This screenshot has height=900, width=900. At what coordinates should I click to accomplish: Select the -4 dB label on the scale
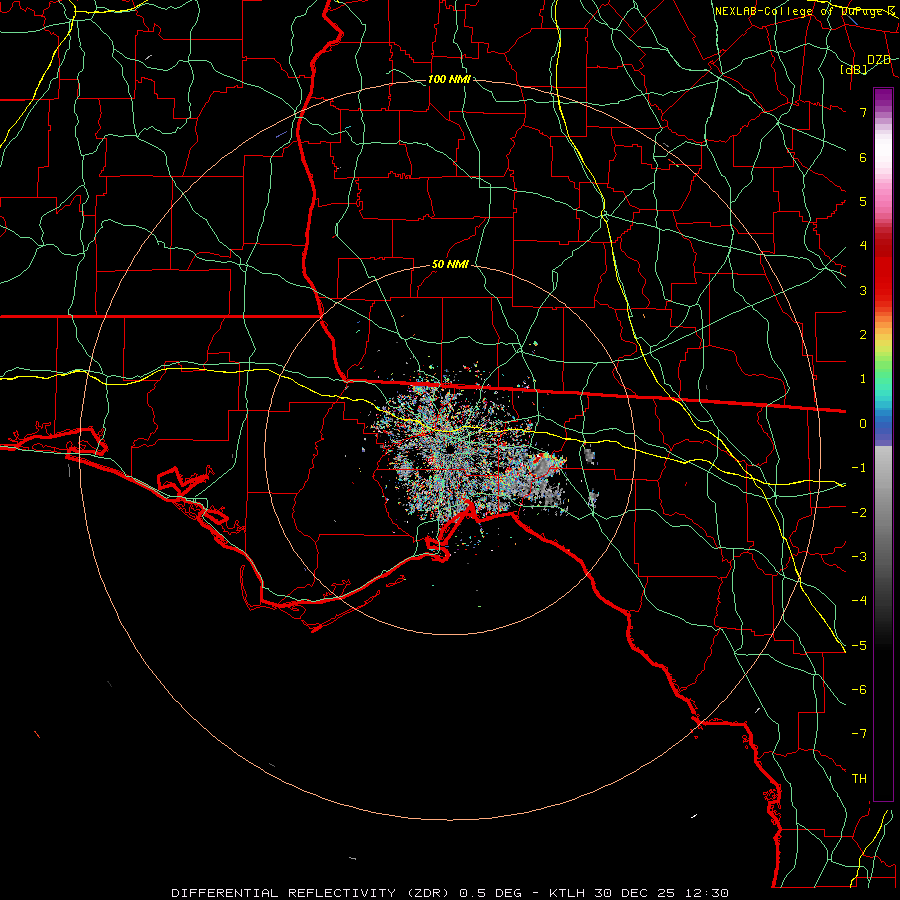pyautogui.click(x=859, y=601)
